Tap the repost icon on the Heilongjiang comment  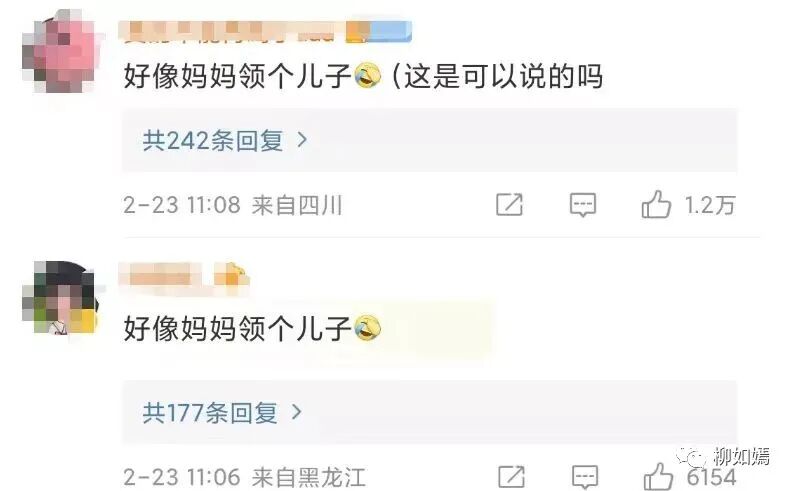pos(511,477)
